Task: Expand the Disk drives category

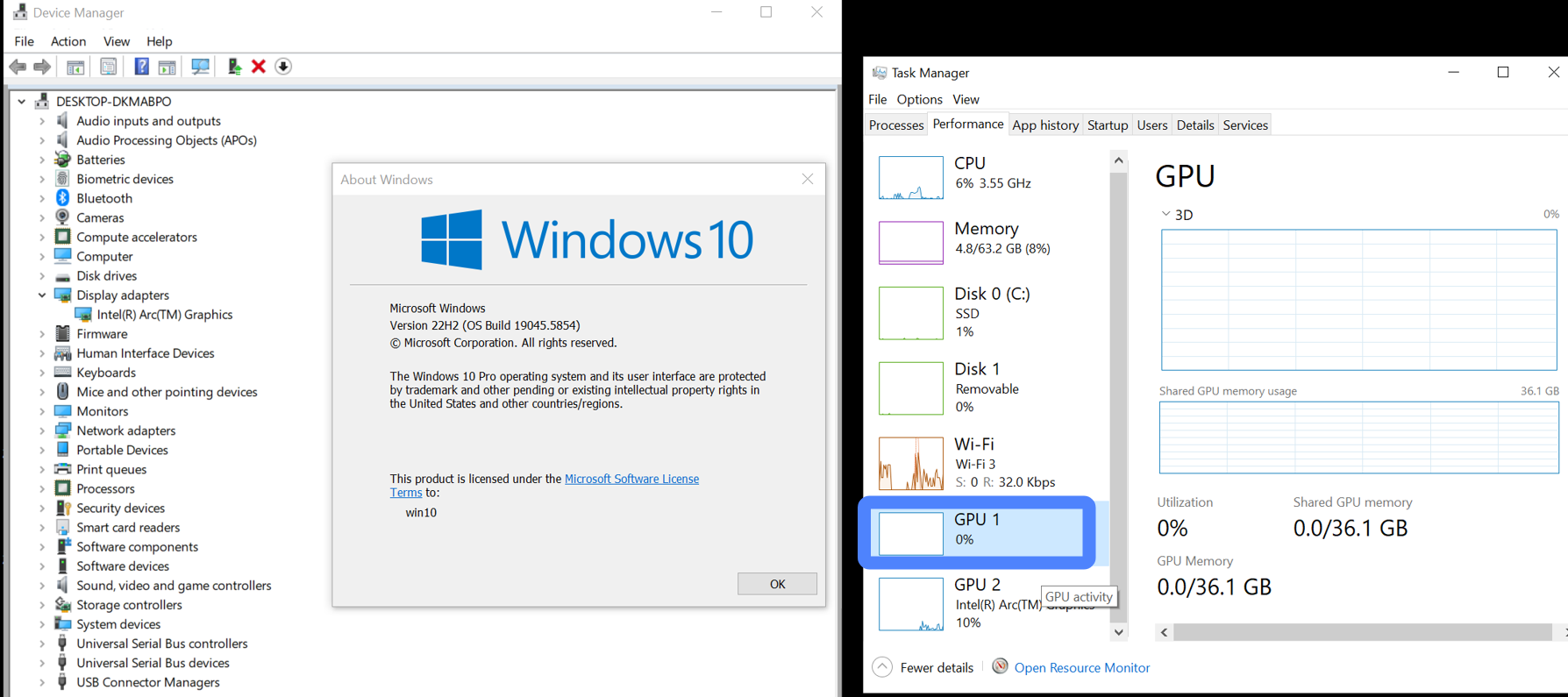Action: tap(41, 276)
